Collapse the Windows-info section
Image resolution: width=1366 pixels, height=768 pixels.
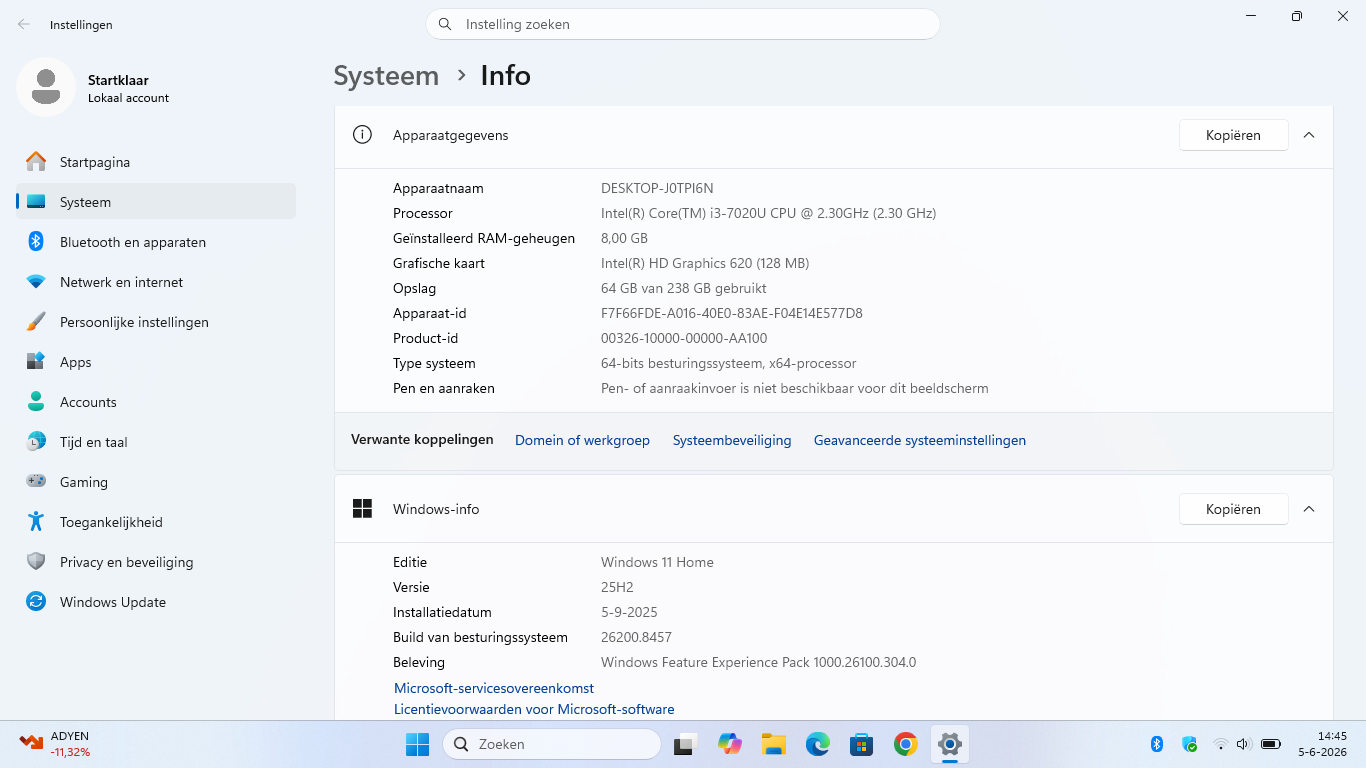click(1309, 509)
